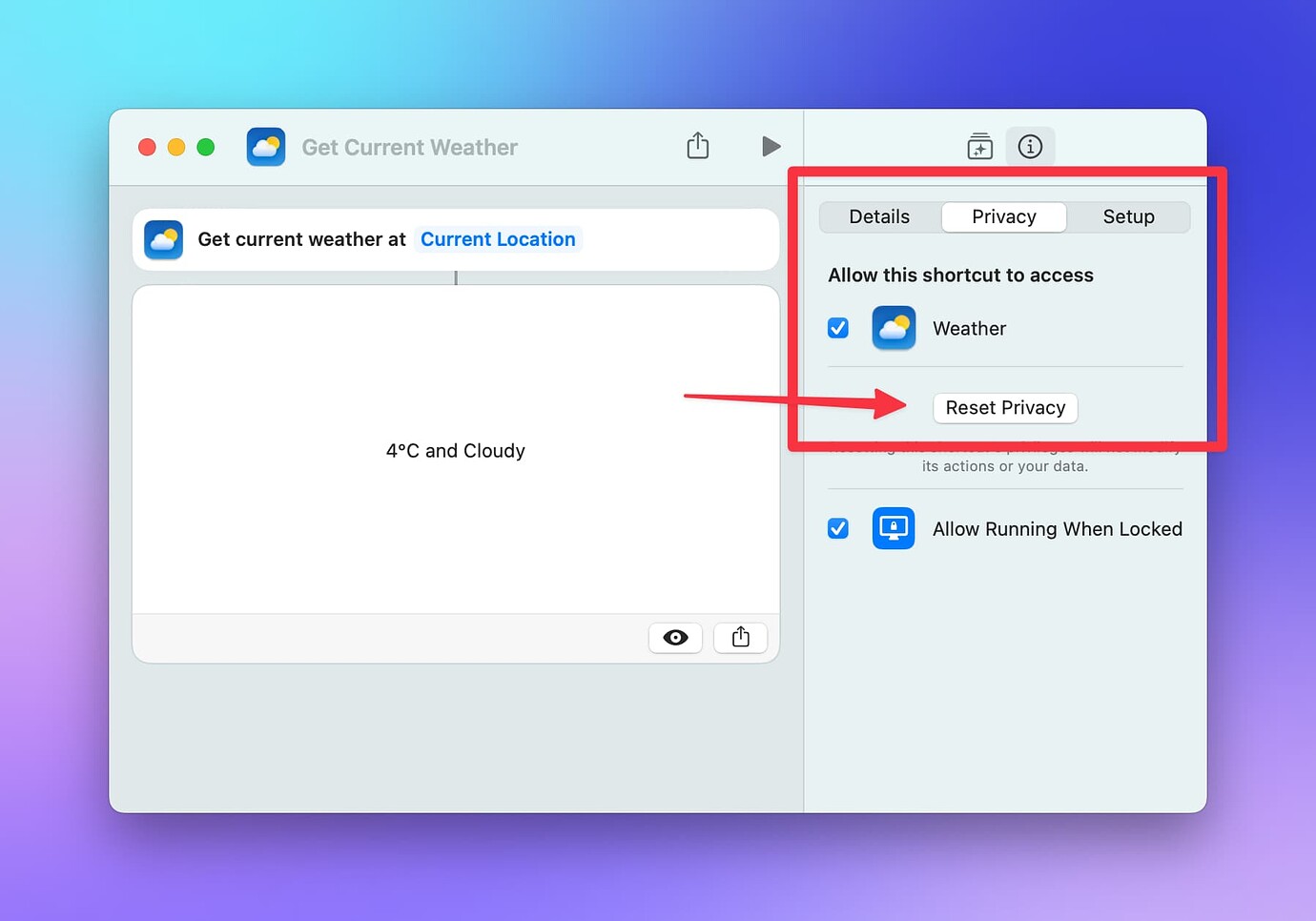Disable Allow Running When Locked checkbox

(838, 528)
